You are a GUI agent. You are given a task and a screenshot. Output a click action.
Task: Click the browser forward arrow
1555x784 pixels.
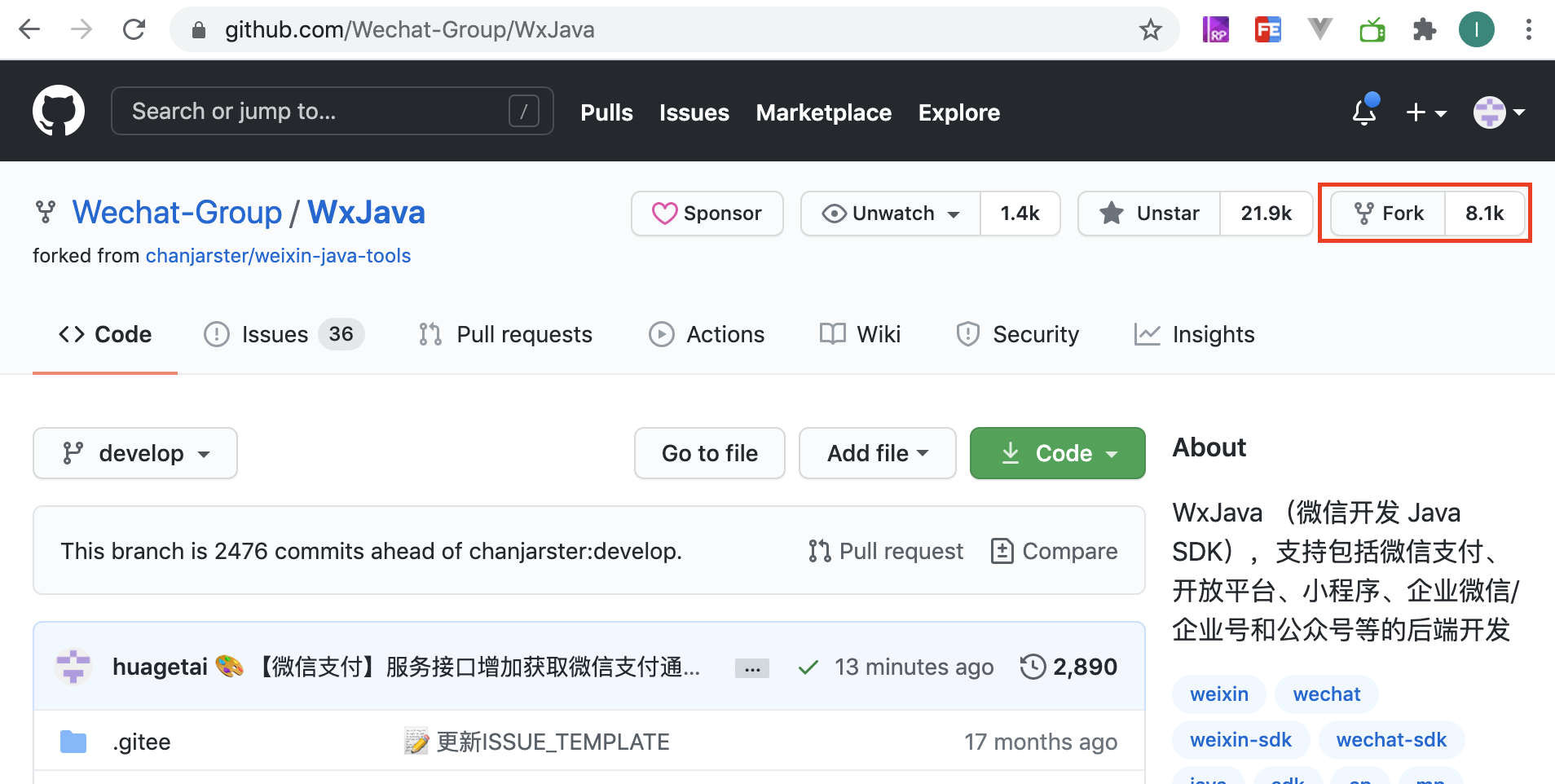(81, 30)
